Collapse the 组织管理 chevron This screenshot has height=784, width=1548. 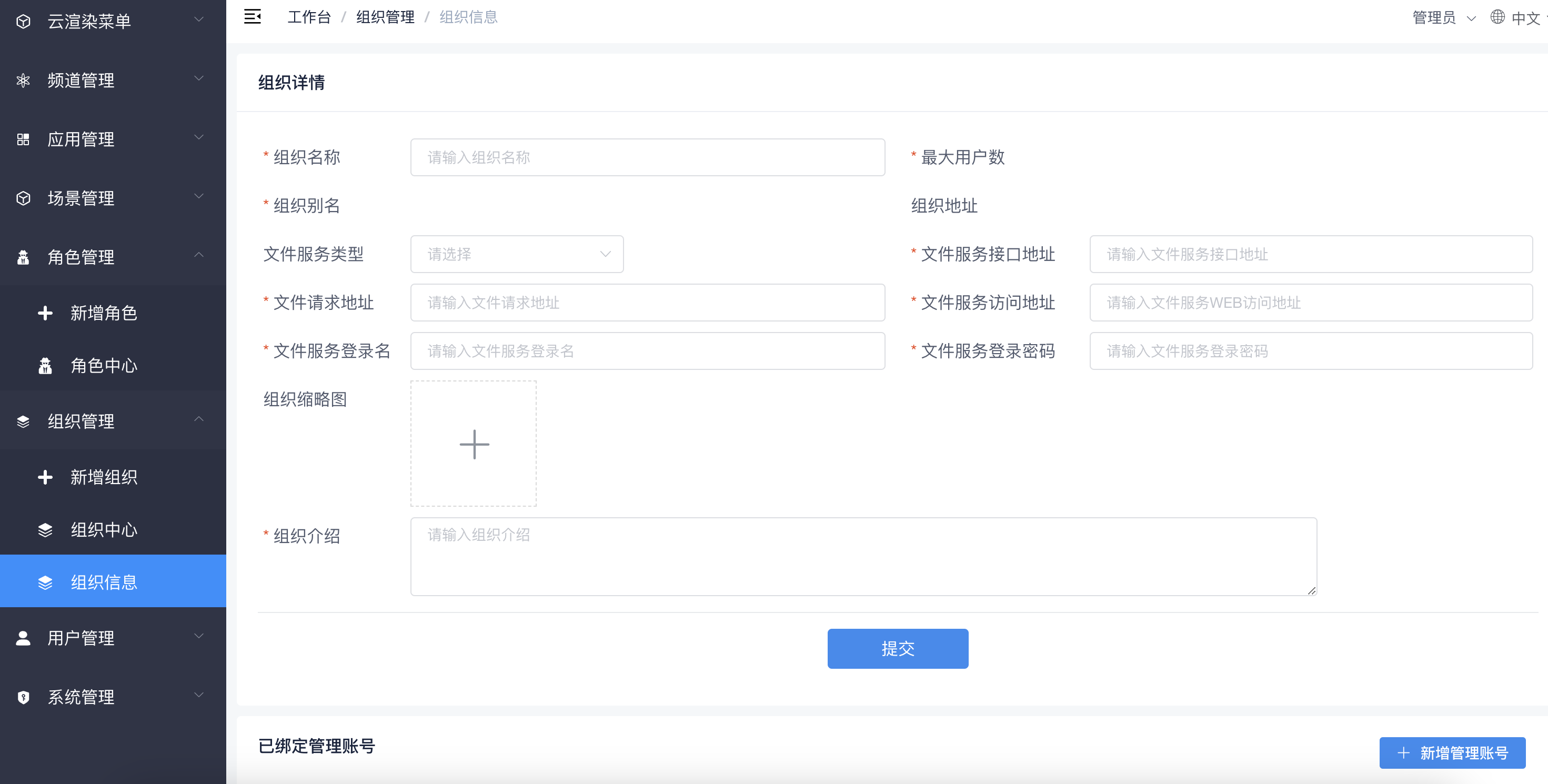[199, 419]
